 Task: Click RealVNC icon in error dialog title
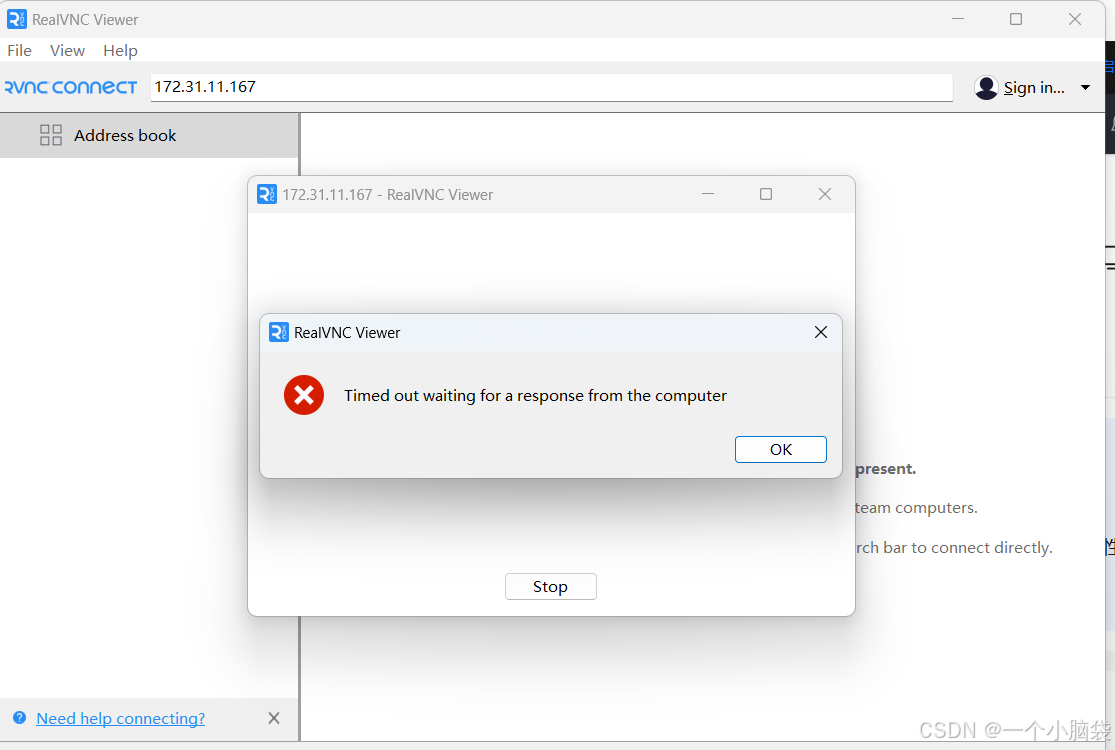(x=279, y=332)
